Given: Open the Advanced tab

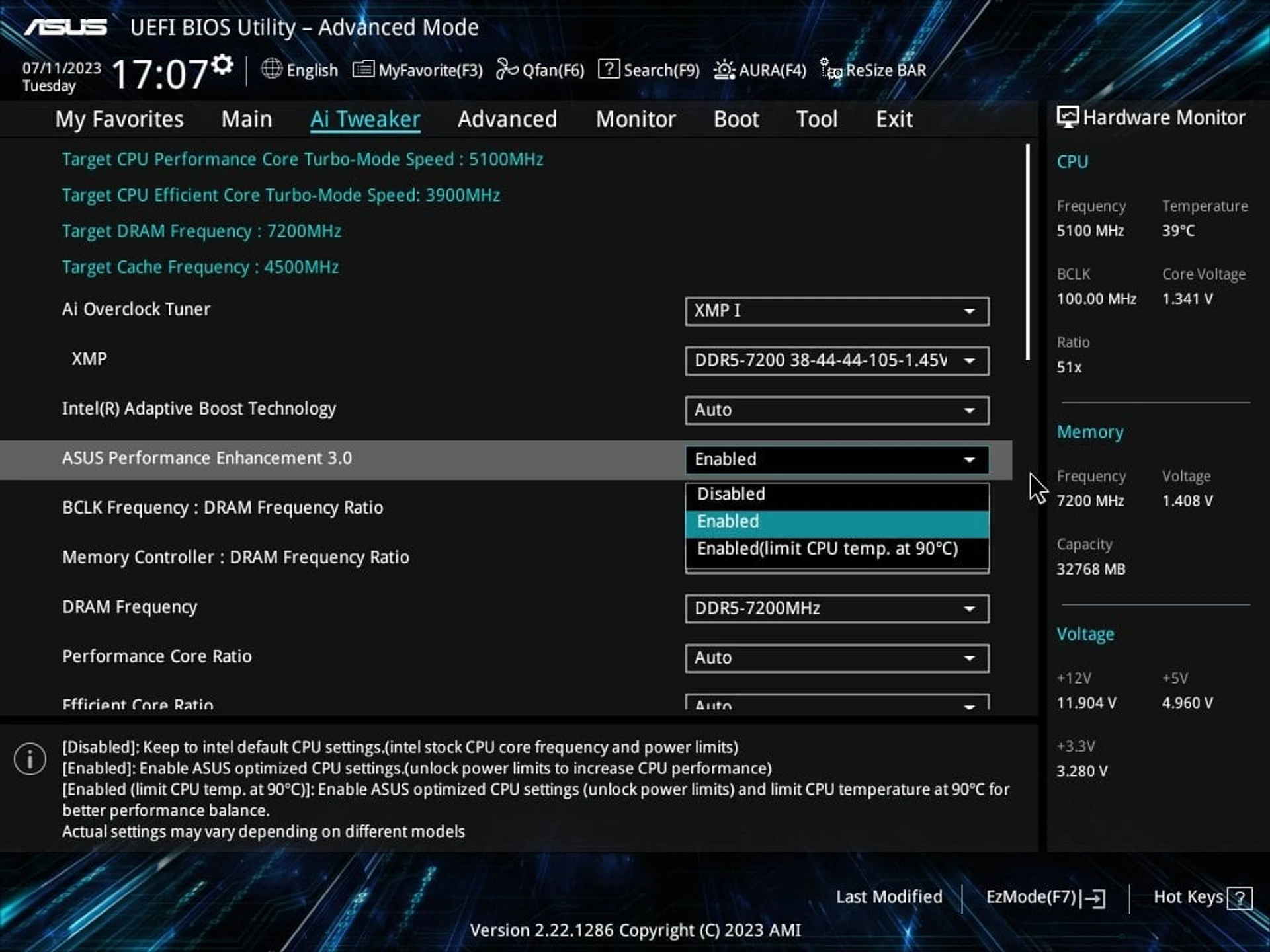Looking at the screenshot, I should [507, 119].
